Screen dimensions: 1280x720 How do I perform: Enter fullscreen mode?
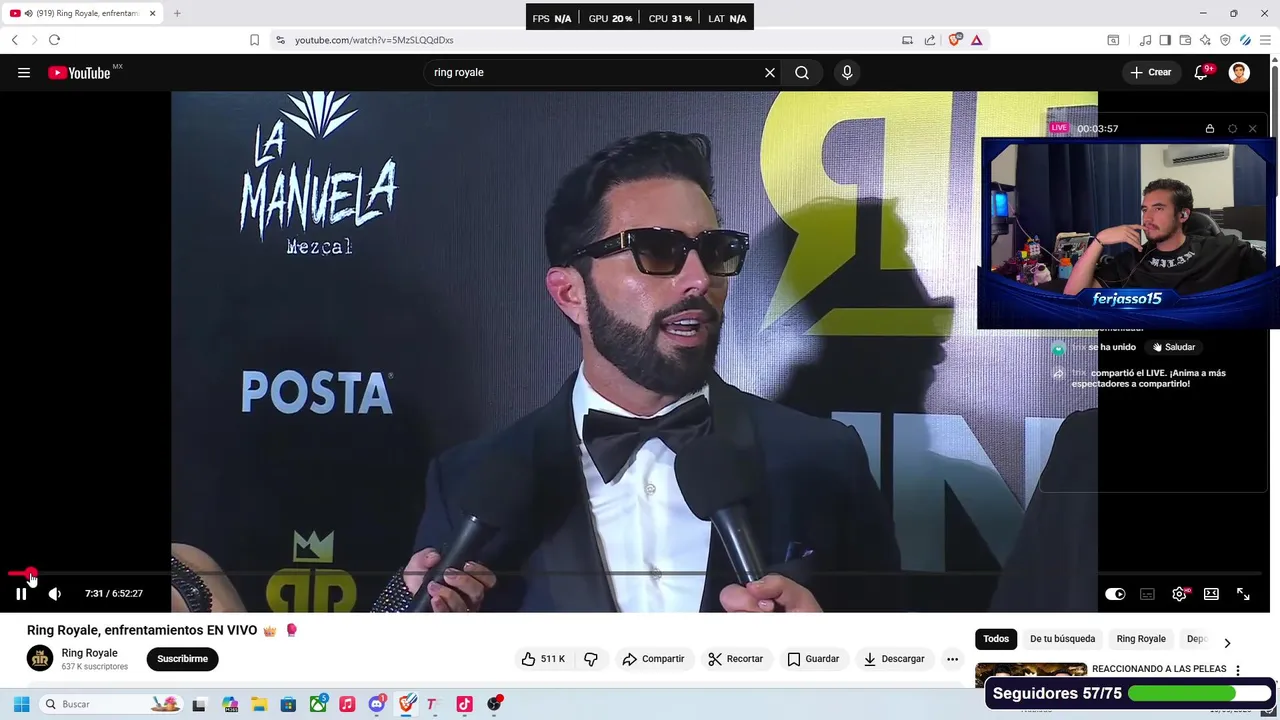(x=1243, y=594)
